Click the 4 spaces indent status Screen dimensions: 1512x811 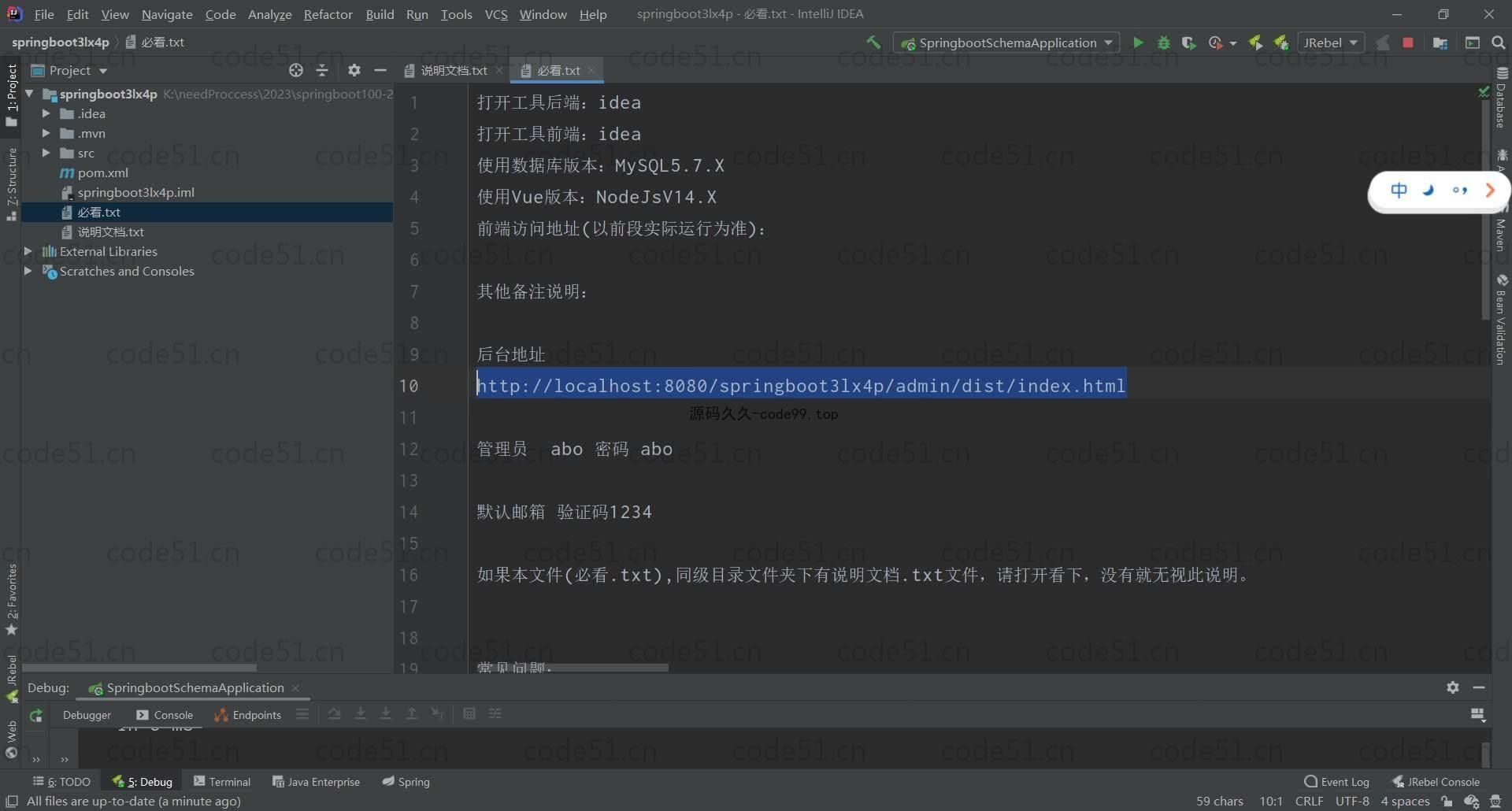coord(1405,801)
